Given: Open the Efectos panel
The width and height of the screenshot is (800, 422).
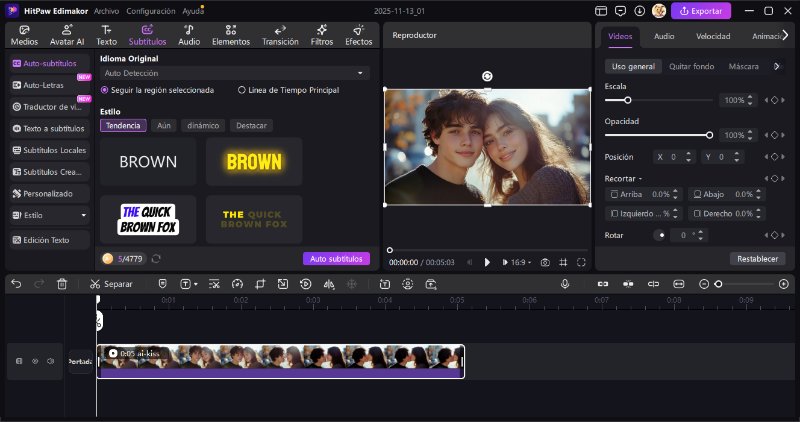Looking at the screenshot, I should tap(358, 35).
